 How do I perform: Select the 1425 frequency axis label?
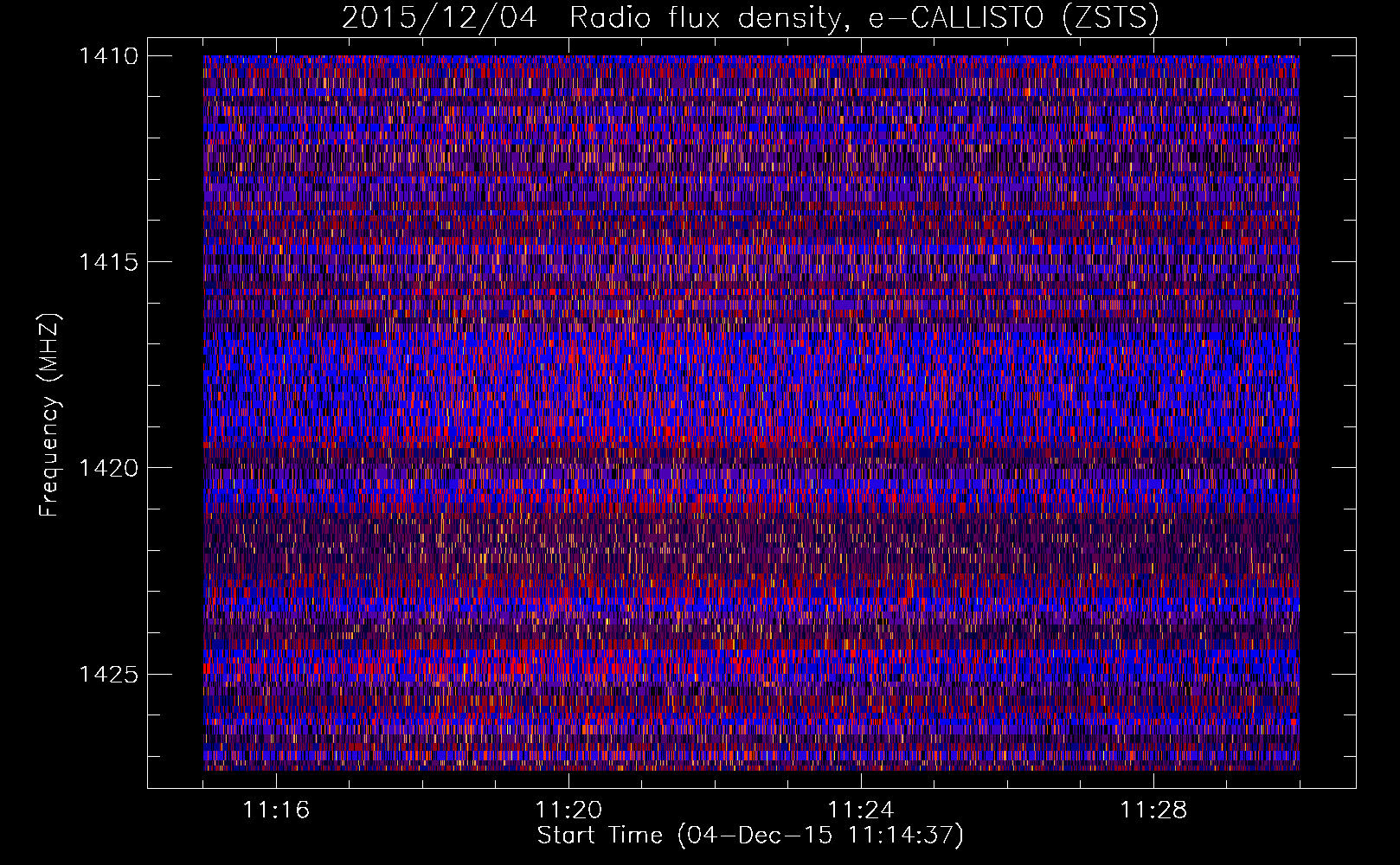(x=108, y=674)
